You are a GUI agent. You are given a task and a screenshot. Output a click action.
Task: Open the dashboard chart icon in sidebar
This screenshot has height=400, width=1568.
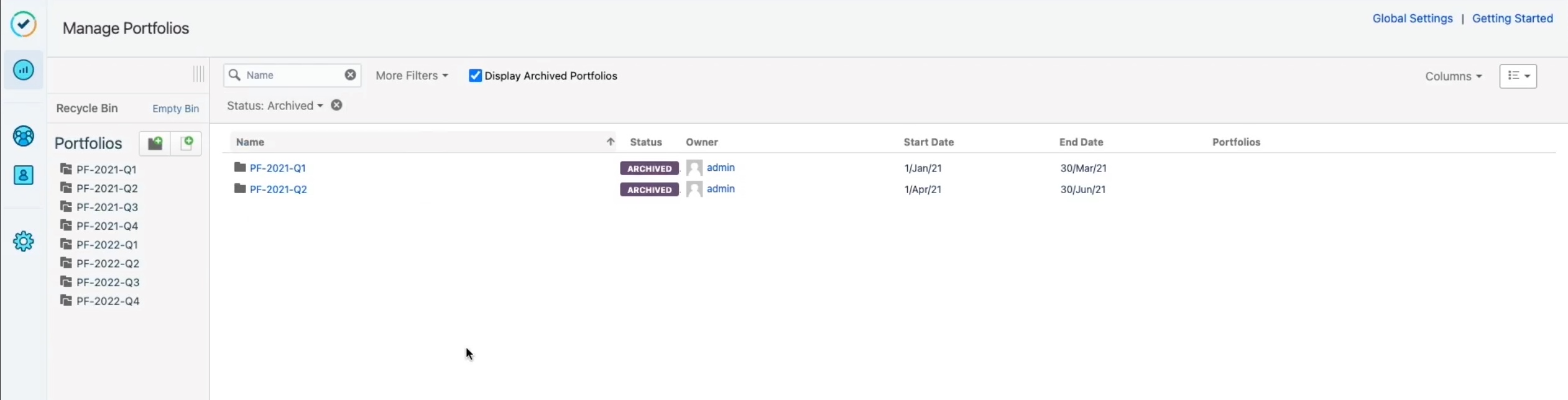point(24,70)
